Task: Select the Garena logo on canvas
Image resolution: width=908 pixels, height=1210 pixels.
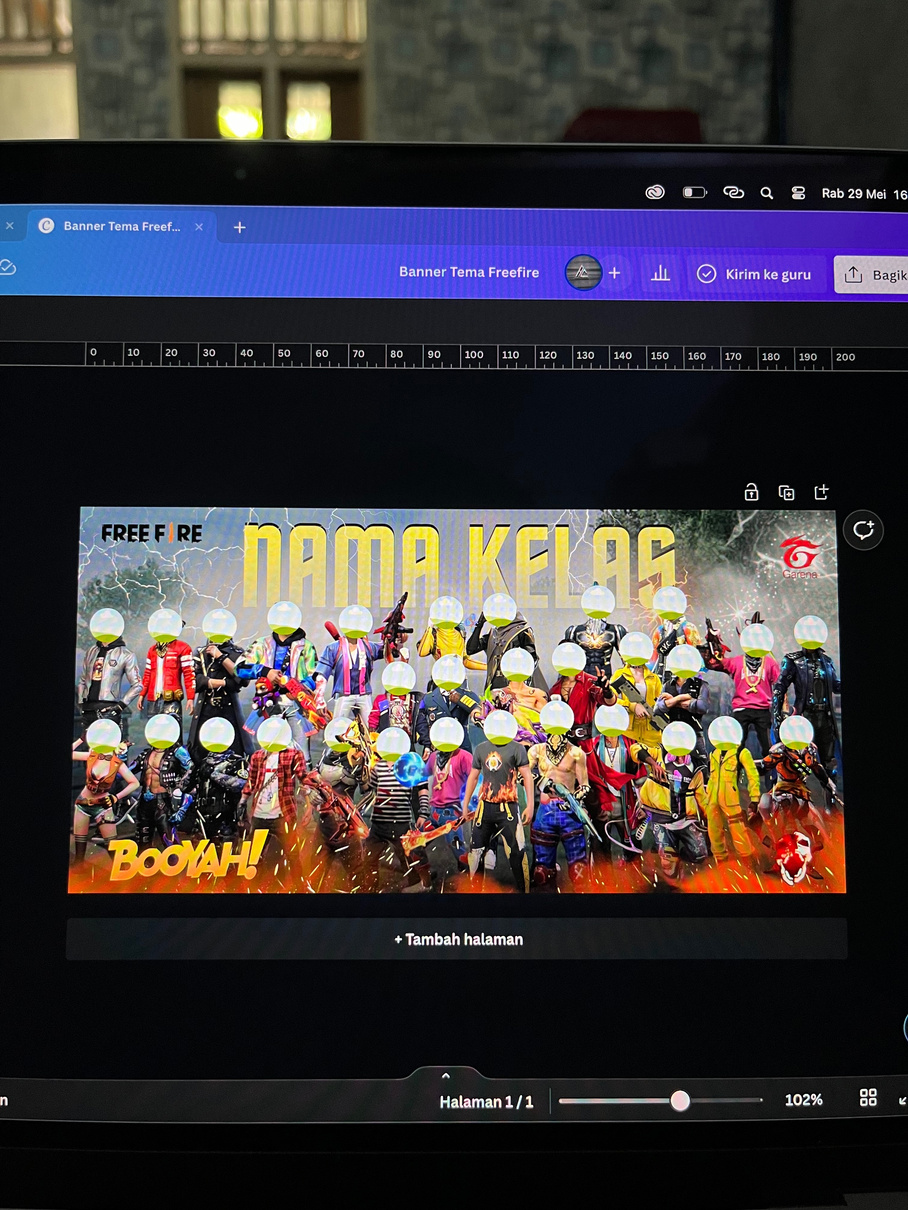Action: coord(800,558)
